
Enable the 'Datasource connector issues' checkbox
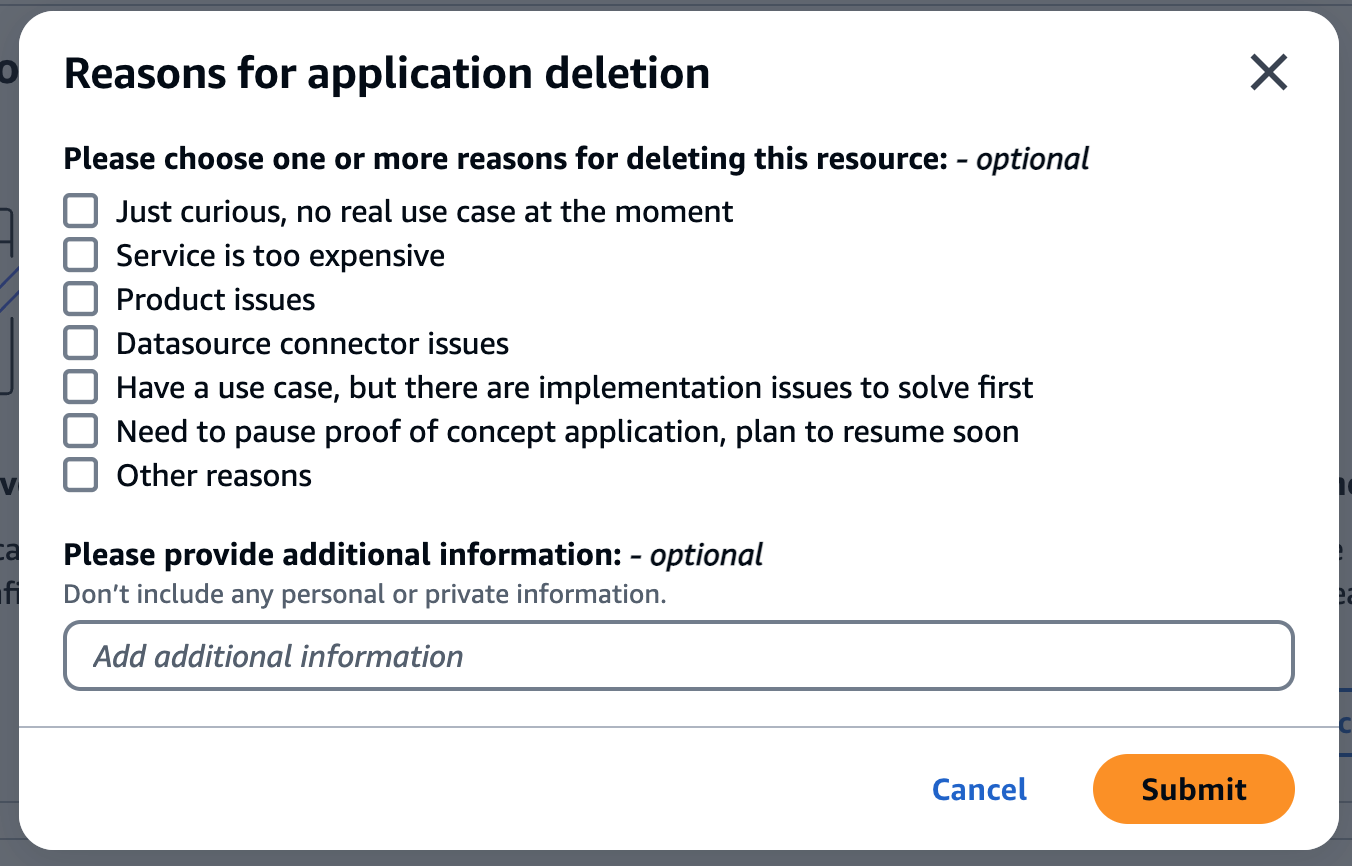(x=81, y=344)
